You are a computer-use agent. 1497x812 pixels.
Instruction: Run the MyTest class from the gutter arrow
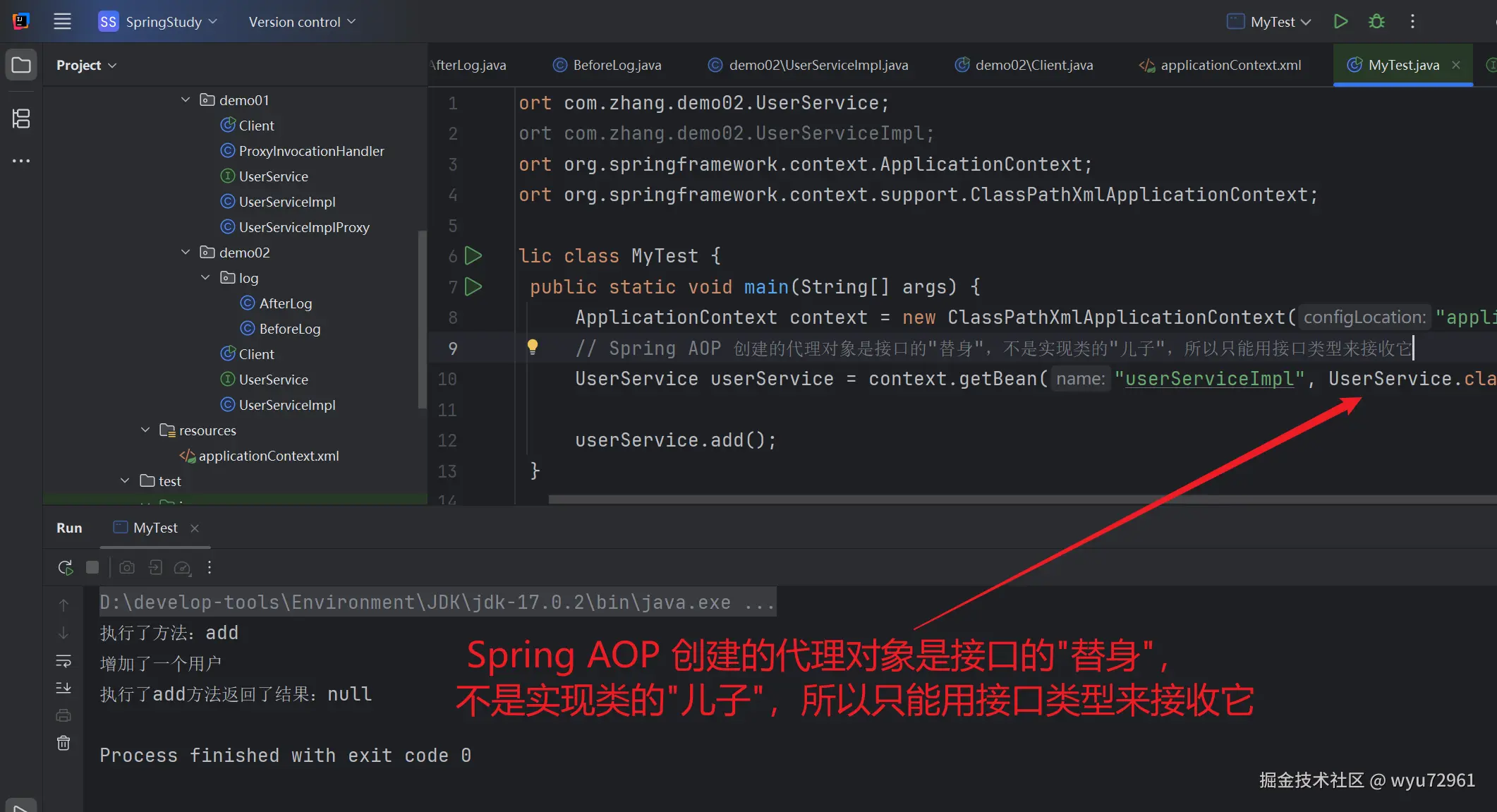point(473,255)
